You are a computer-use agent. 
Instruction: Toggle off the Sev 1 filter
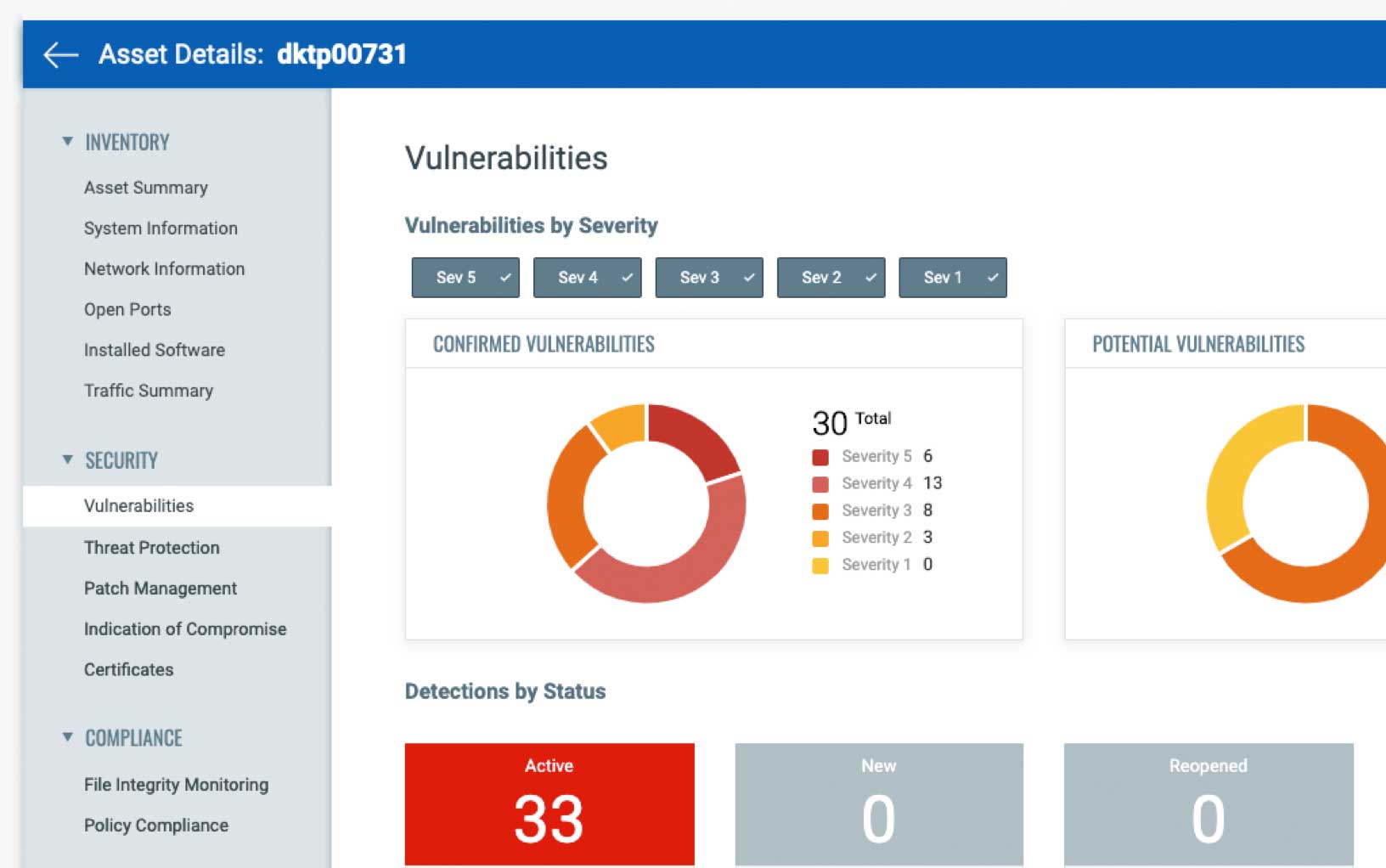point(953,277)
